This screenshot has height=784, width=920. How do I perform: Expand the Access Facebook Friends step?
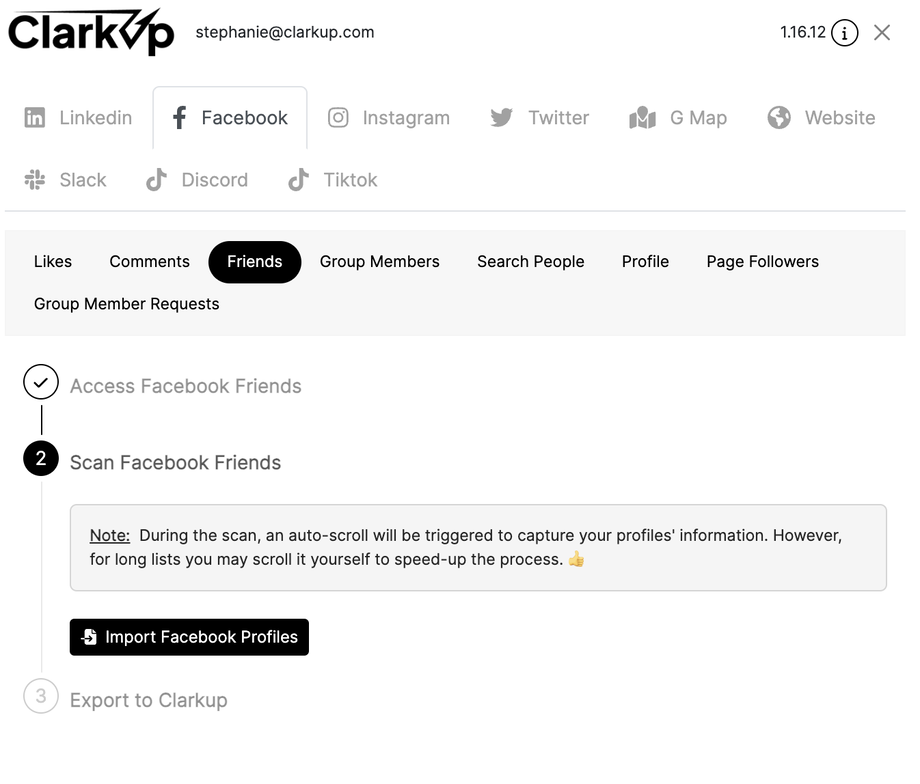[x=185, y=386]
